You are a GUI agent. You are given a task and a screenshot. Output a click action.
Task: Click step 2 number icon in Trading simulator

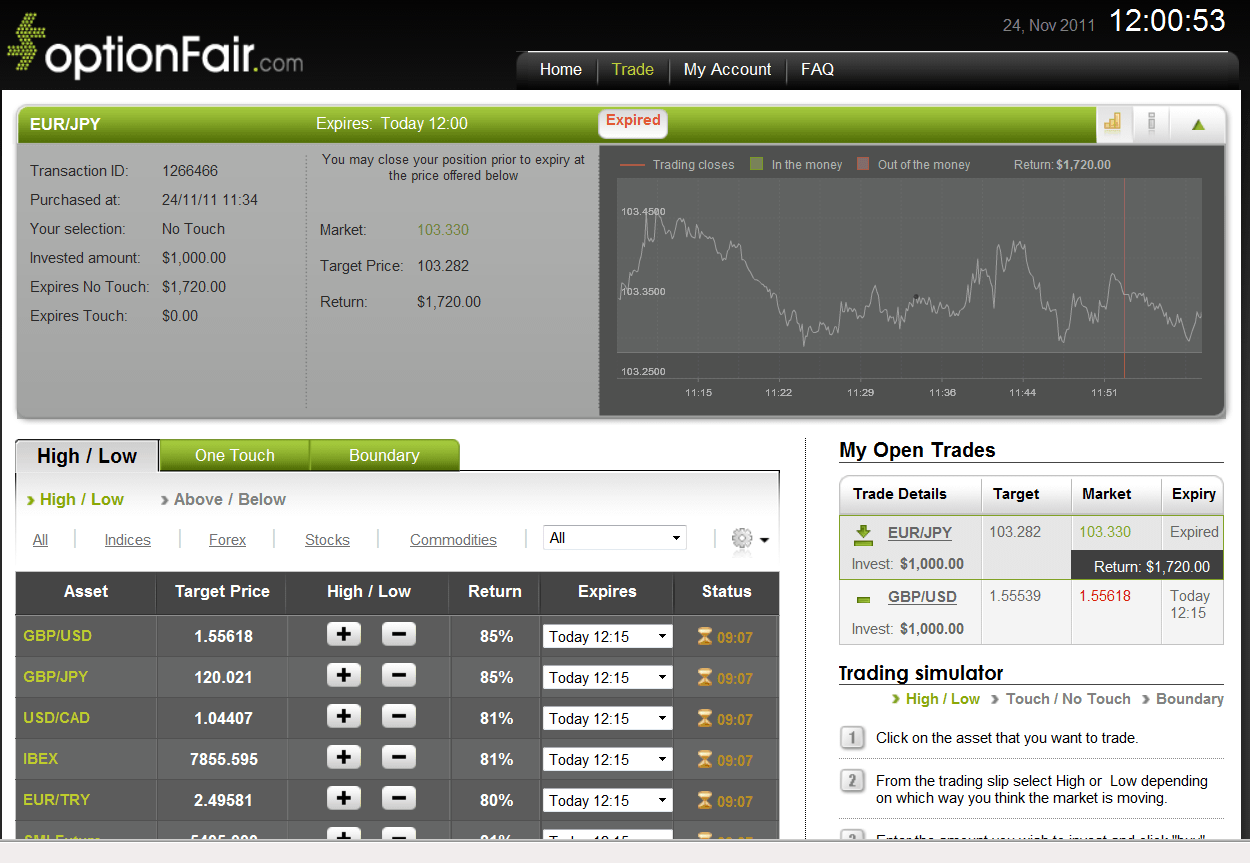pyautogui.click(x=852, y=780)
